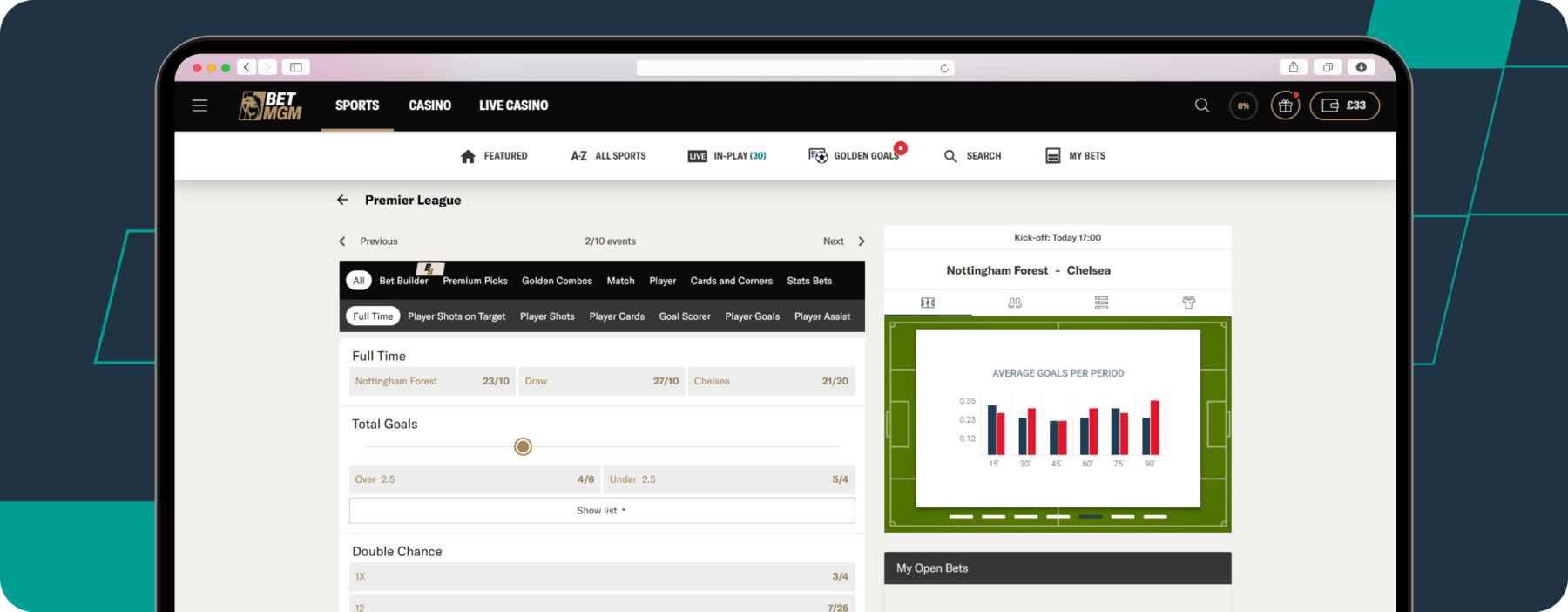The image size is (1568, 612).
Task: Click the BetMGM lion logo
Action: click(271, 105)
